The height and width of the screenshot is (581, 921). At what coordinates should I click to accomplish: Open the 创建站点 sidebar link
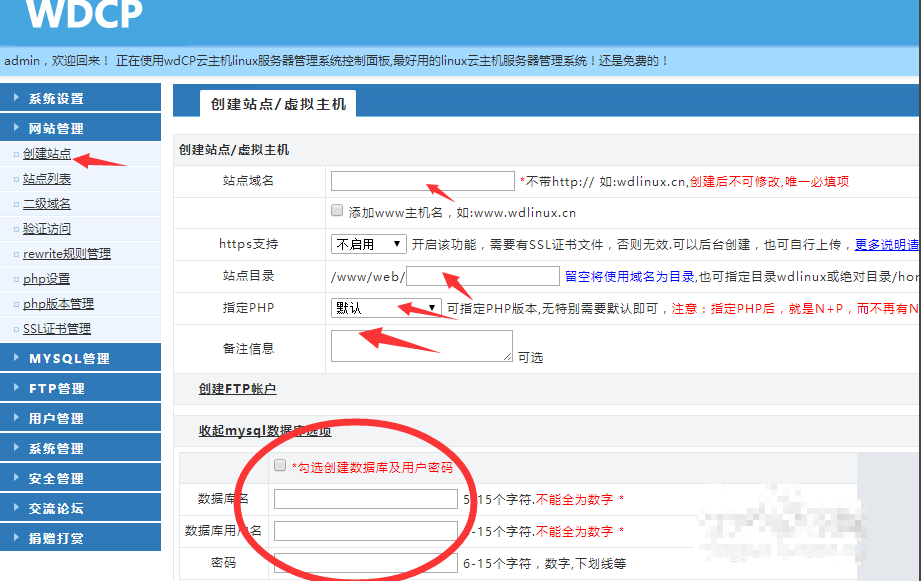(x=47, y=154)
